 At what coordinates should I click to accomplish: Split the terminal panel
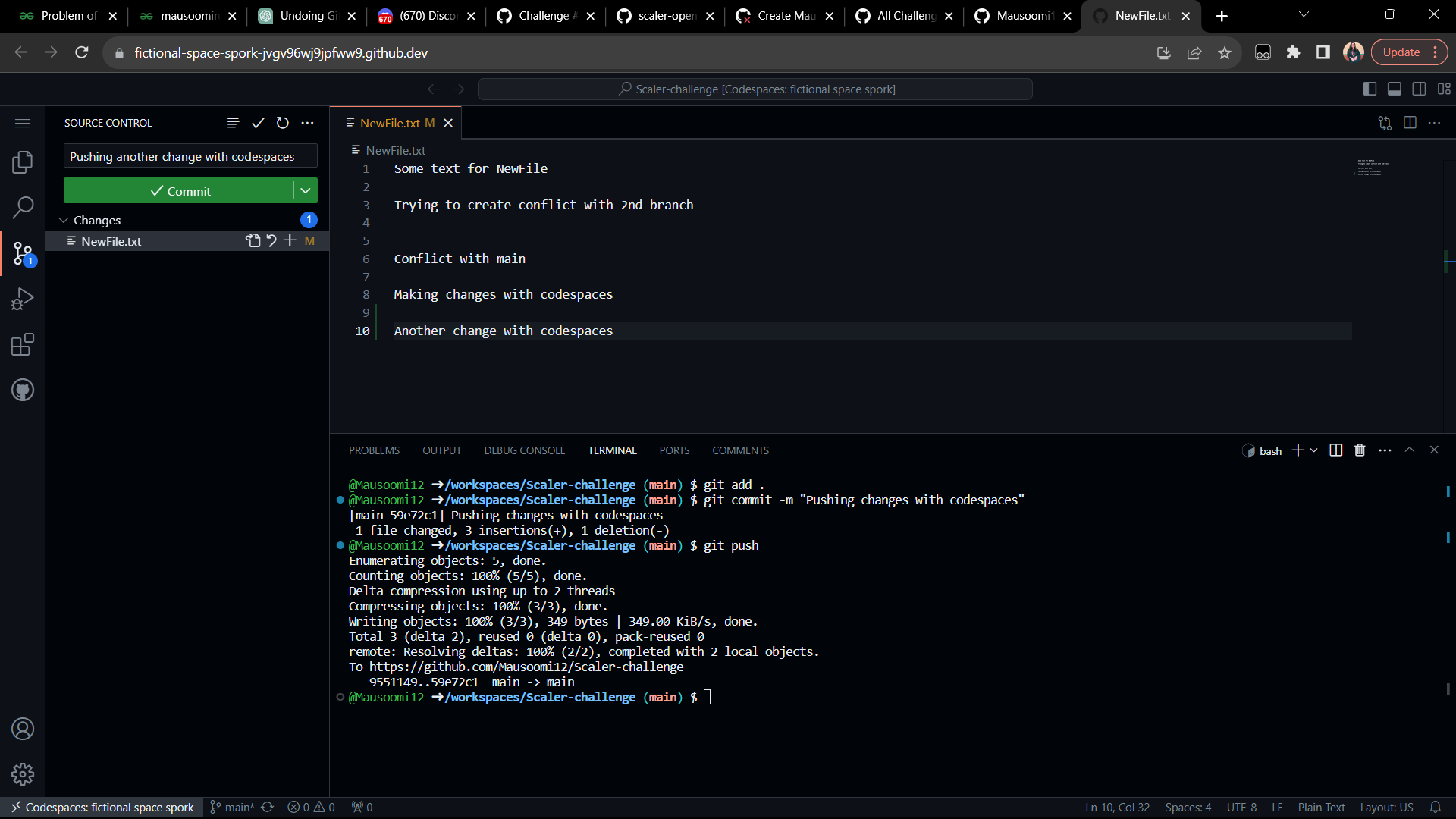click(1335, 450)
